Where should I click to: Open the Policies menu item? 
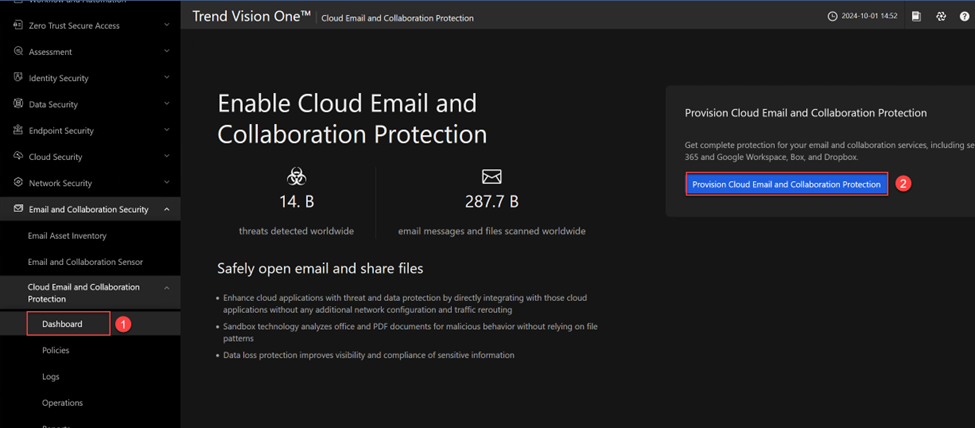55,350
